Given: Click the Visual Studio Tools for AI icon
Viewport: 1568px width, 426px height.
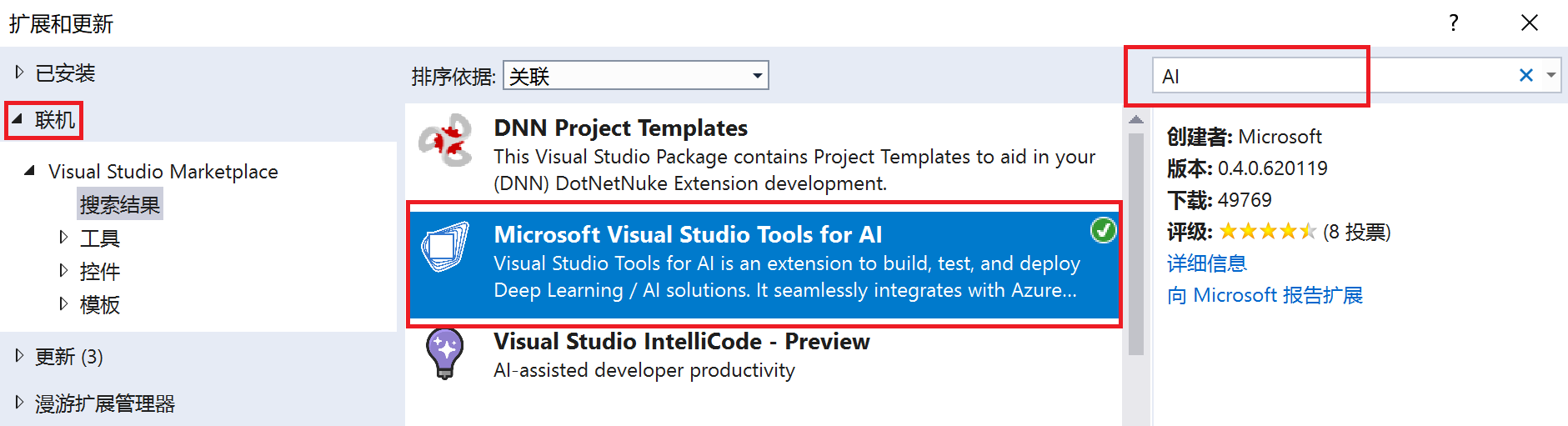Looking at the screenshot, I should coord(445,247).
